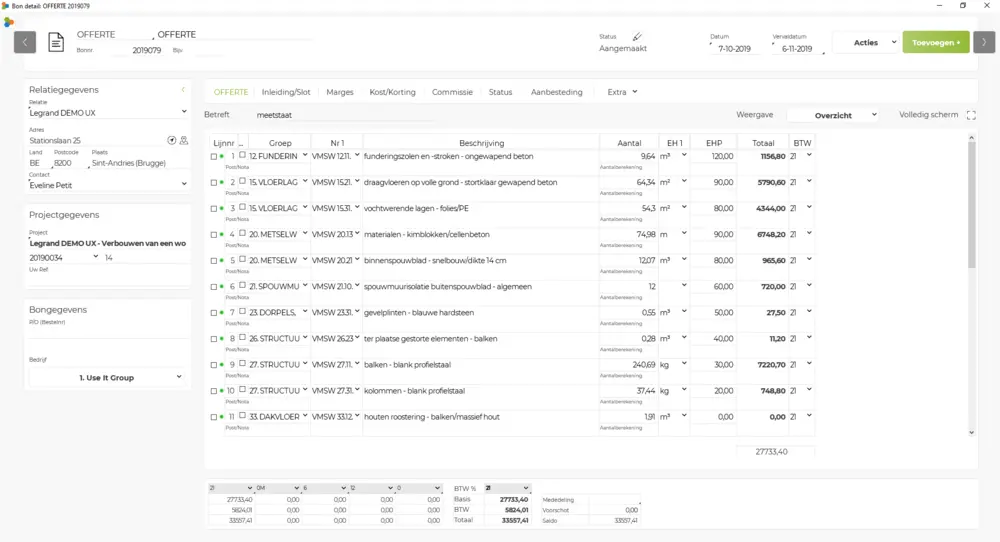Viewport: 1000px width, 542px height.
Task: Open the Bedrijf '1. Use It Group' dropdown
Action: pos(108,377)
